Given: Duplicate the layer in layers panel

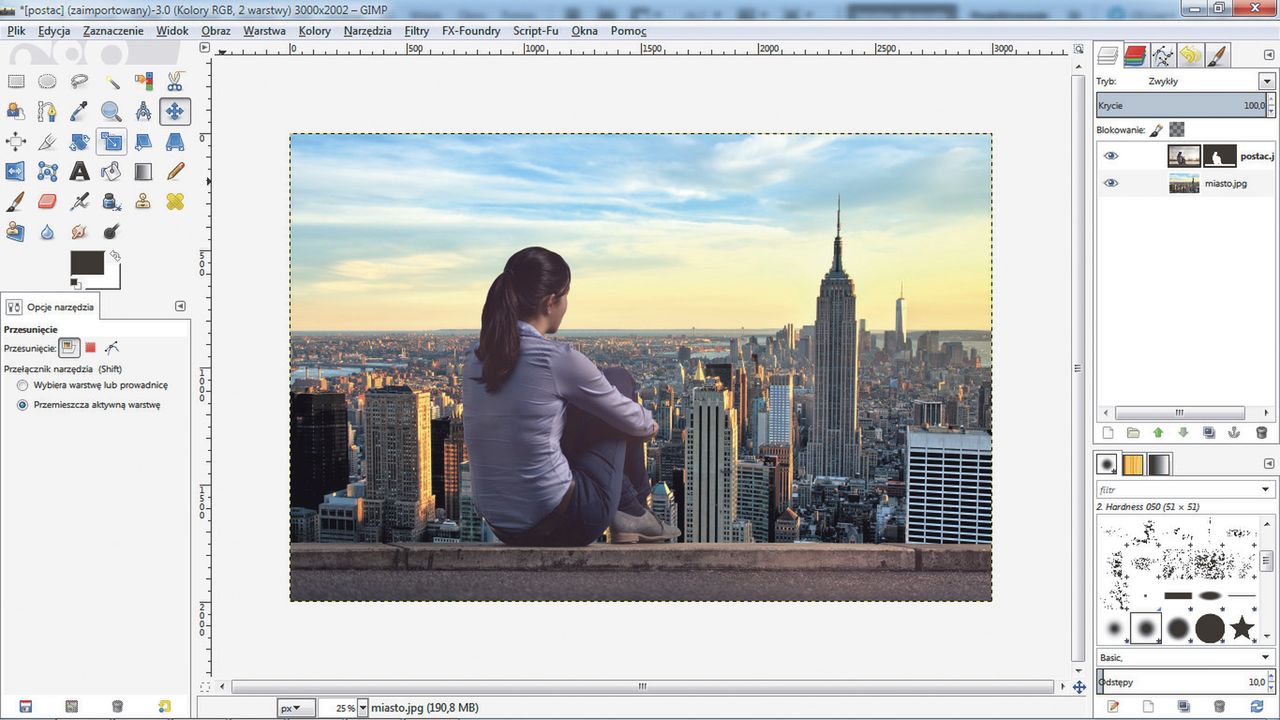Looking at the screenshot, I should 1209,433.
